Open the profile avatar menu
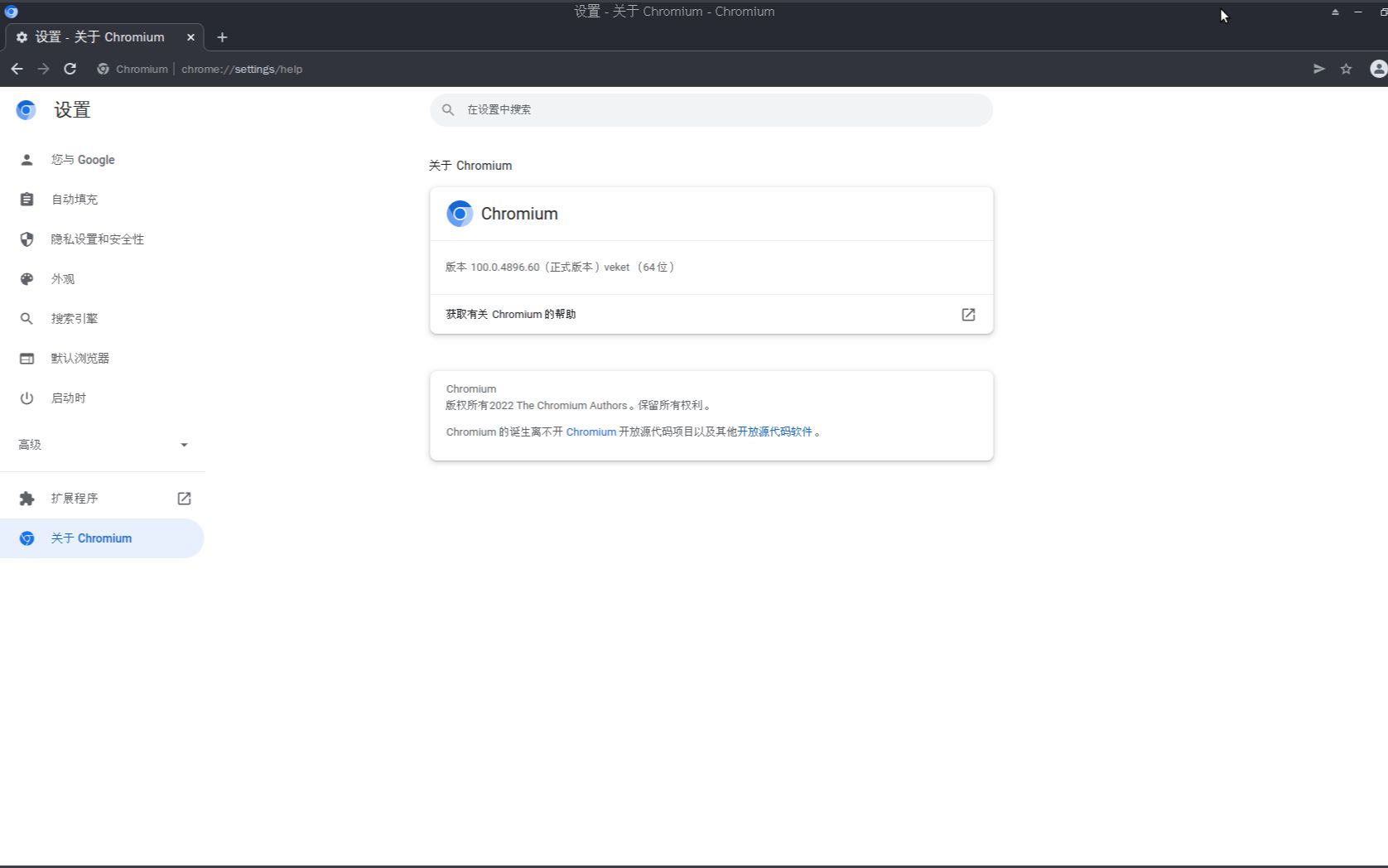This screenshot has width=1388, height=868. pyautogui.click(x=1378, y=69)
